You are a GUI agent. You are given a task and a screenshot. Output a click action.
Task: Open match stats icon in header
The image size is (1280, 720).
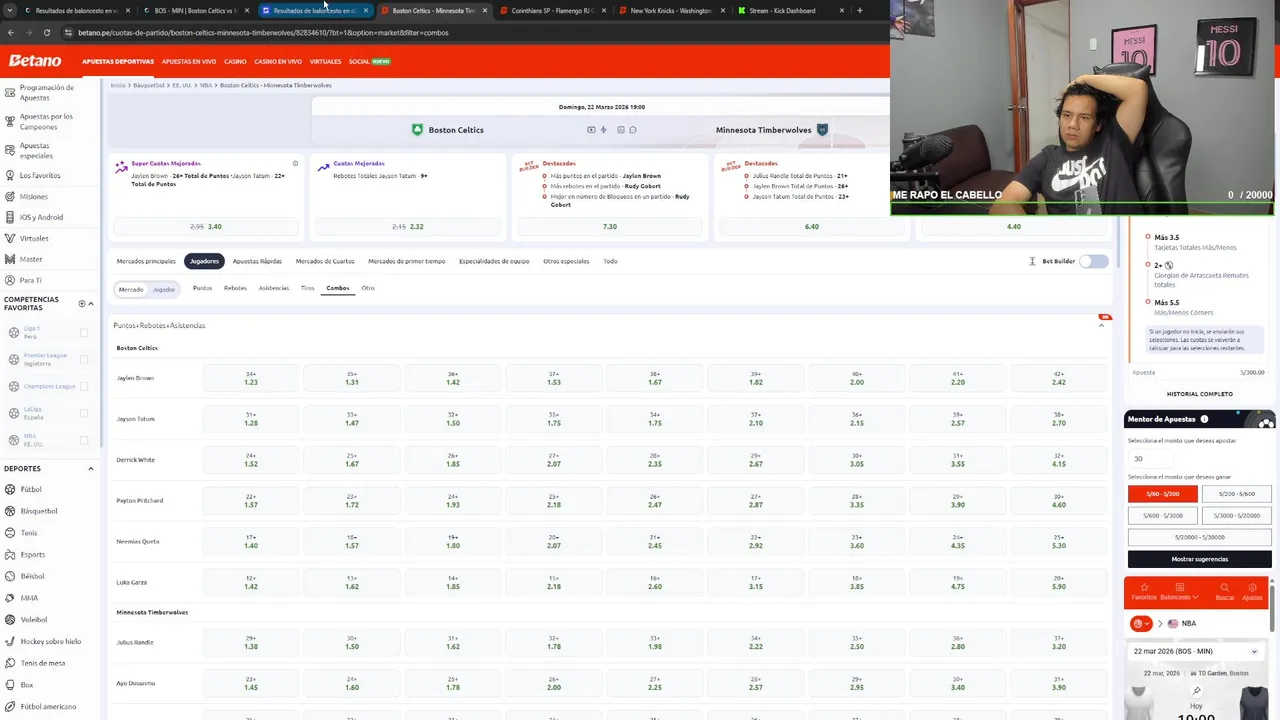pos(621,130)
